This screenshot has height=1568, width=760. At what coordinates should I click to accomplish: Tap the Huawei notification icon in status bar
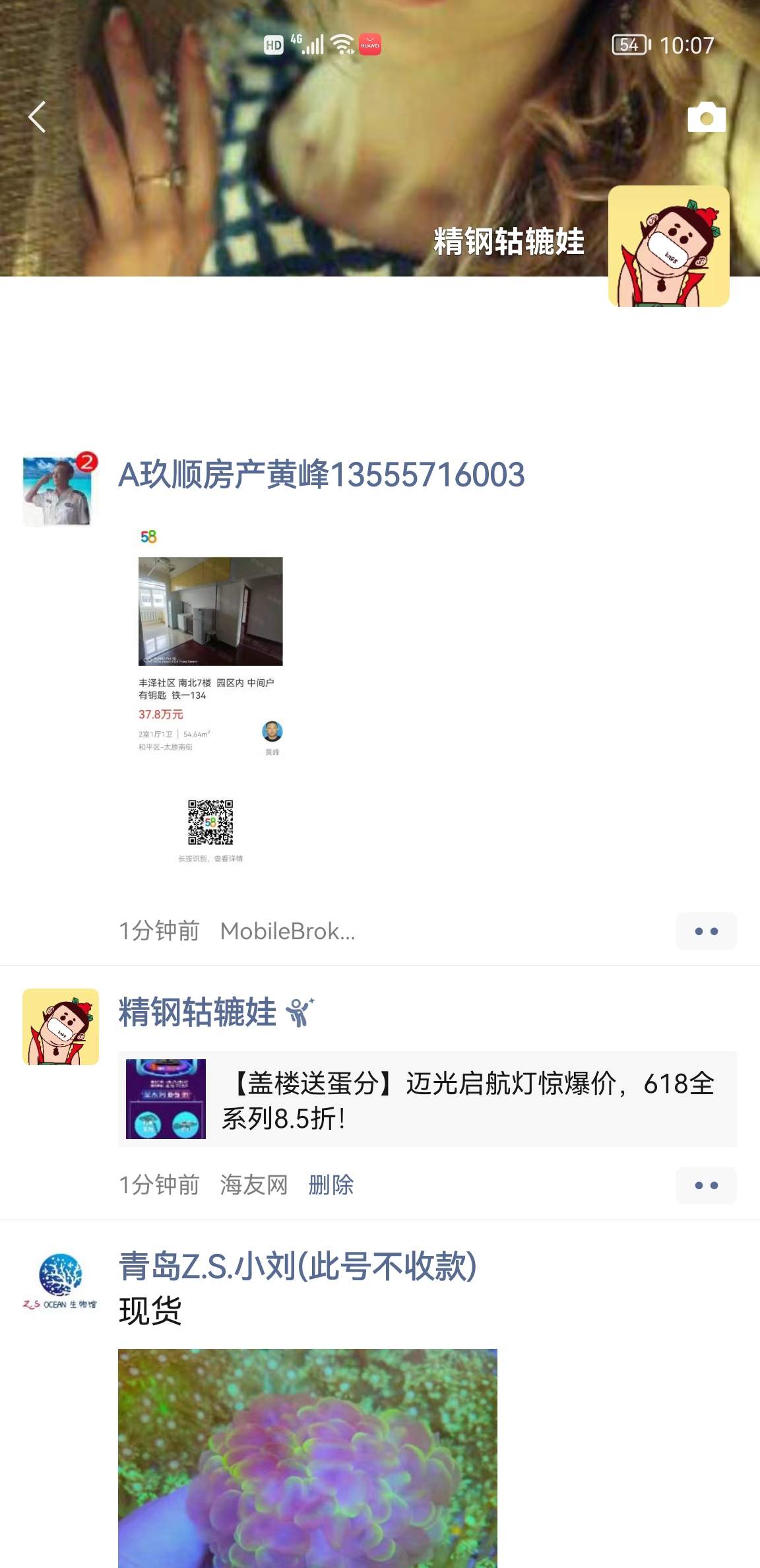coord(370,45)
